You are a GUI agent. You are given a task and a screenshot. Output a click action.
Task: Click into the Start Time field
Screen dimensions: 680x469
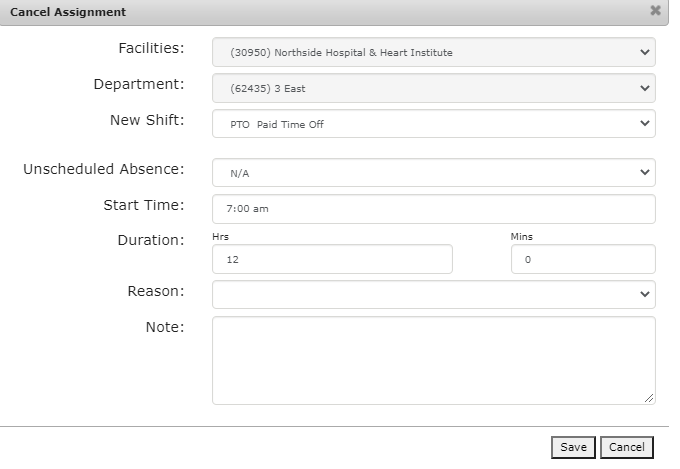(x=433, y=209)
